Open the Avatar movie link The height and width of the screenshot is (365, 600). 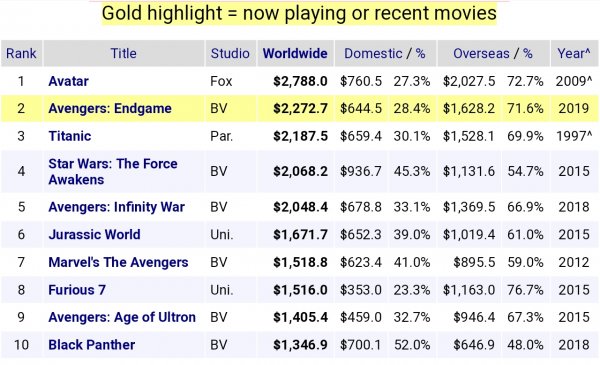[68, 81]
